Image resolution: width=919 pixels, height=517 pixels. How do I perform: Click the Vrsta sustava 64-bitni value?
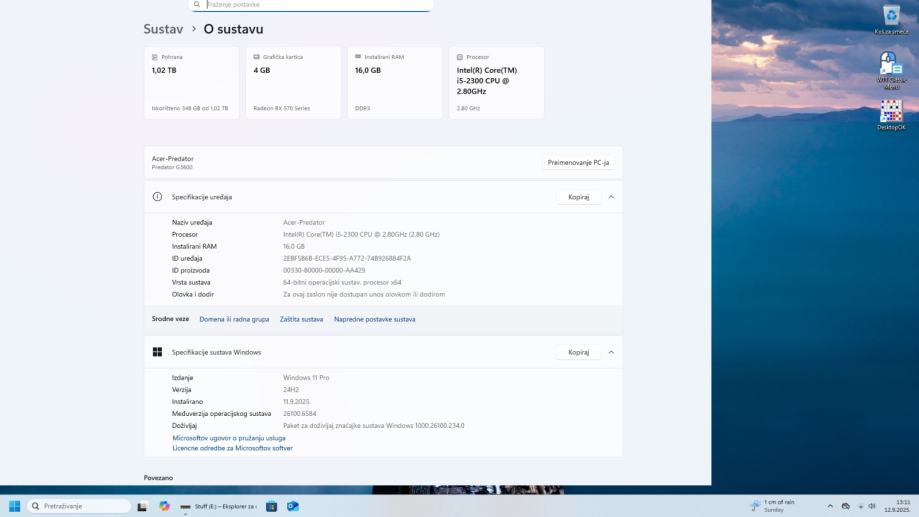pos(342,283)
